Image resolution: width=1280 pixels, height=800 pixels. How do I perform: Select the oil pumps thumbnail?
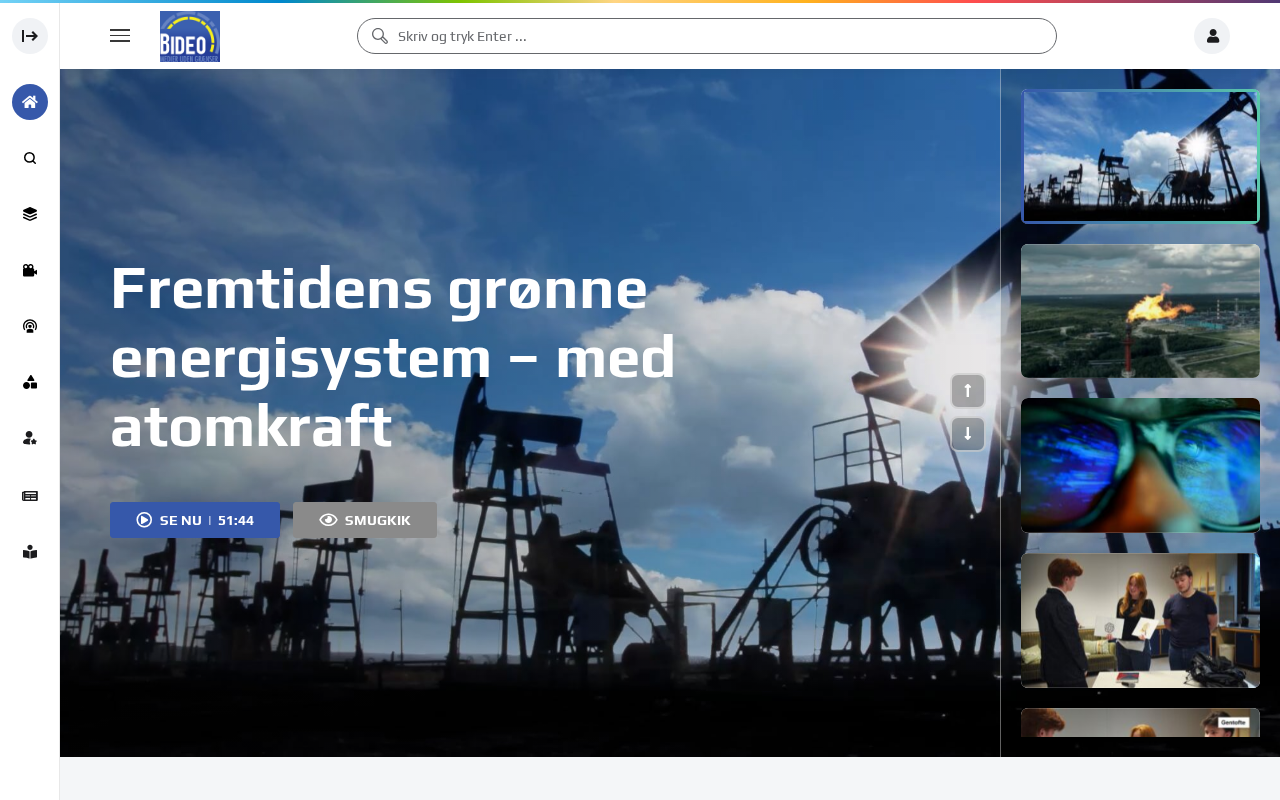(x=1140, y=156)
